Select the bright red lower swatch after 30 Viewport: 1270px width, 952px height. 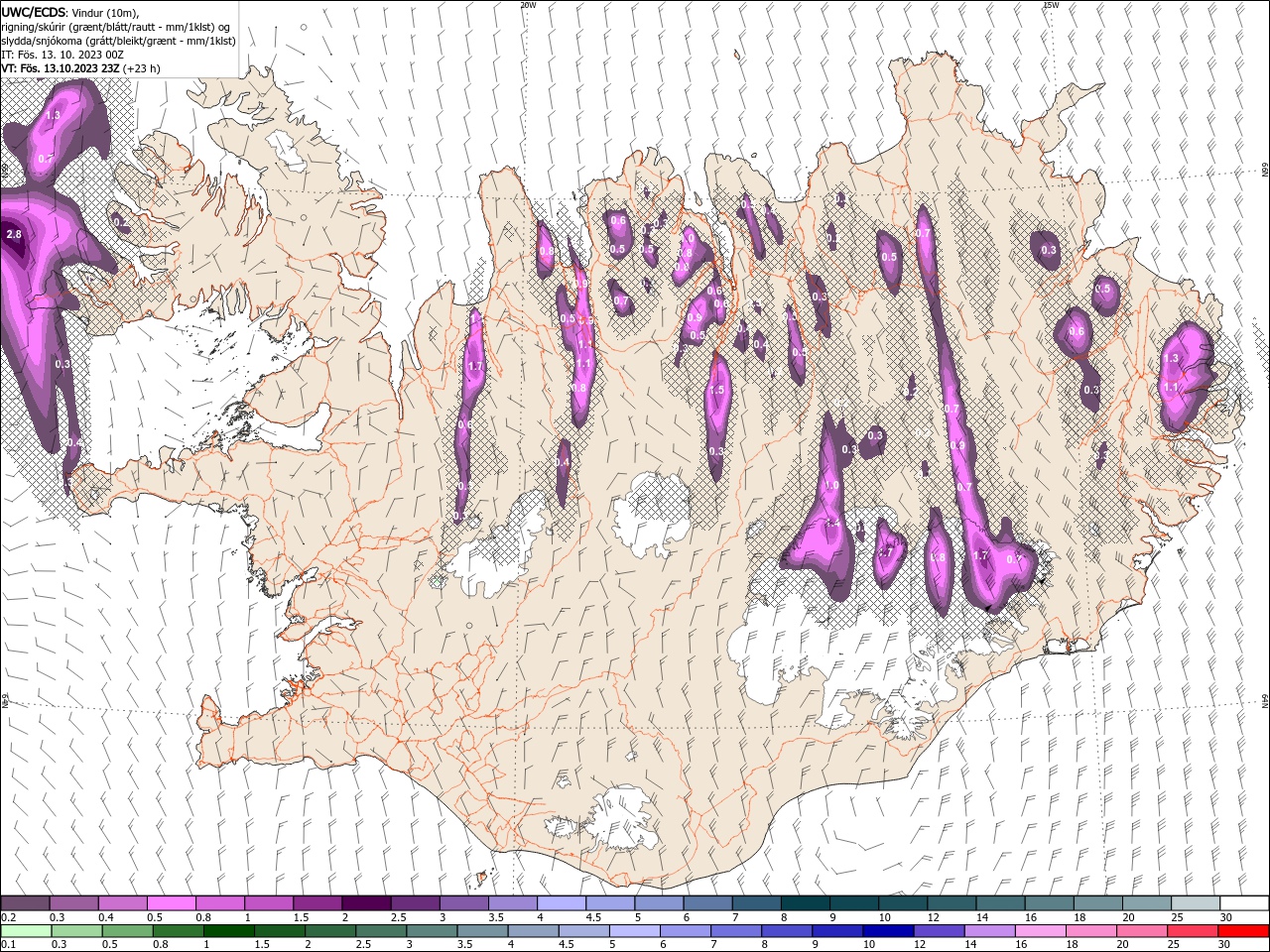tap(1244, 931)
